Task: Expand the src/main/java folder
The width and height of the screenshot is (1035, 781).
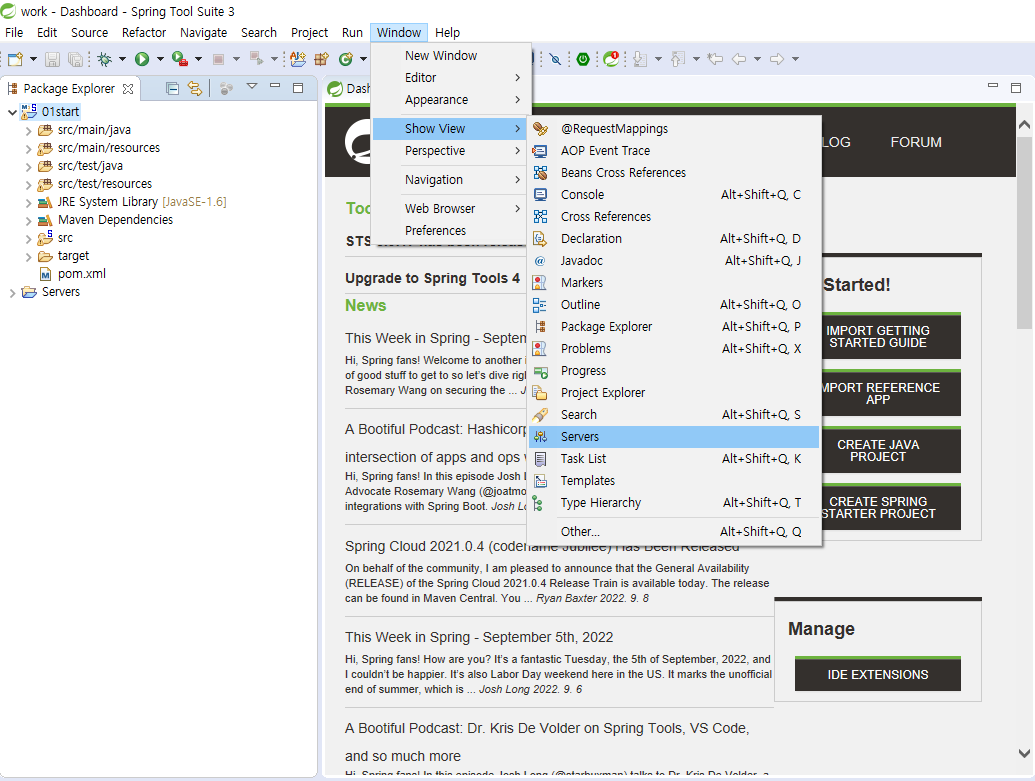Action: coord(28,131)
